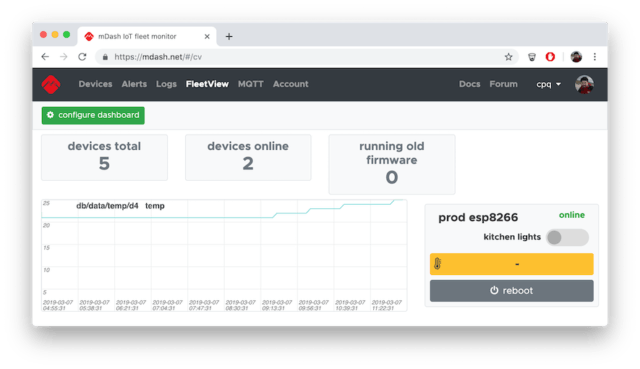The height and width of the screenshot is (369, 640).
Task: Open the Devices menu item
Action: coord(96,84)
